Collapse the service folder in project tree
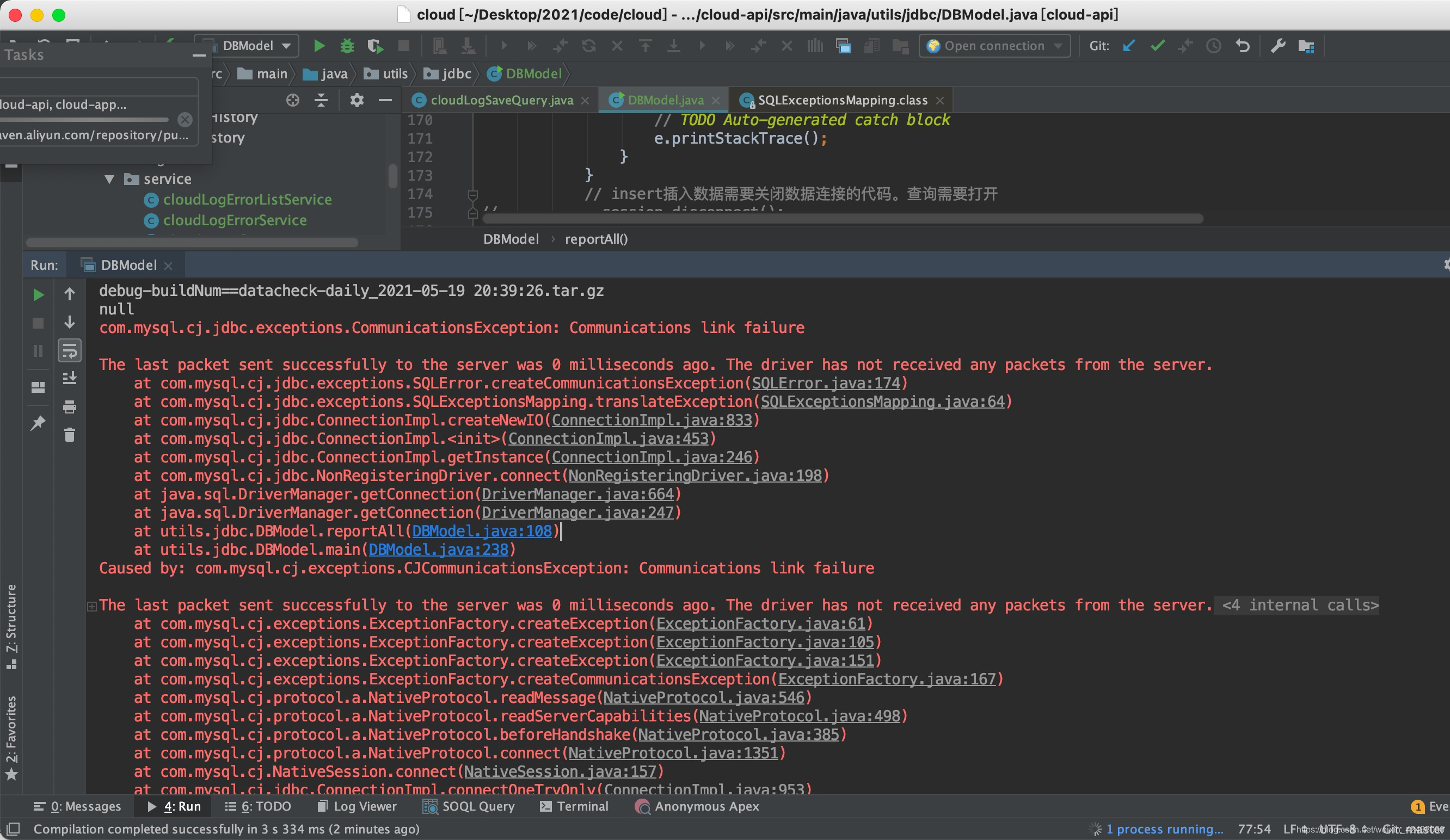Screen dimensions: 1450x840 click(x=109, y=180)
